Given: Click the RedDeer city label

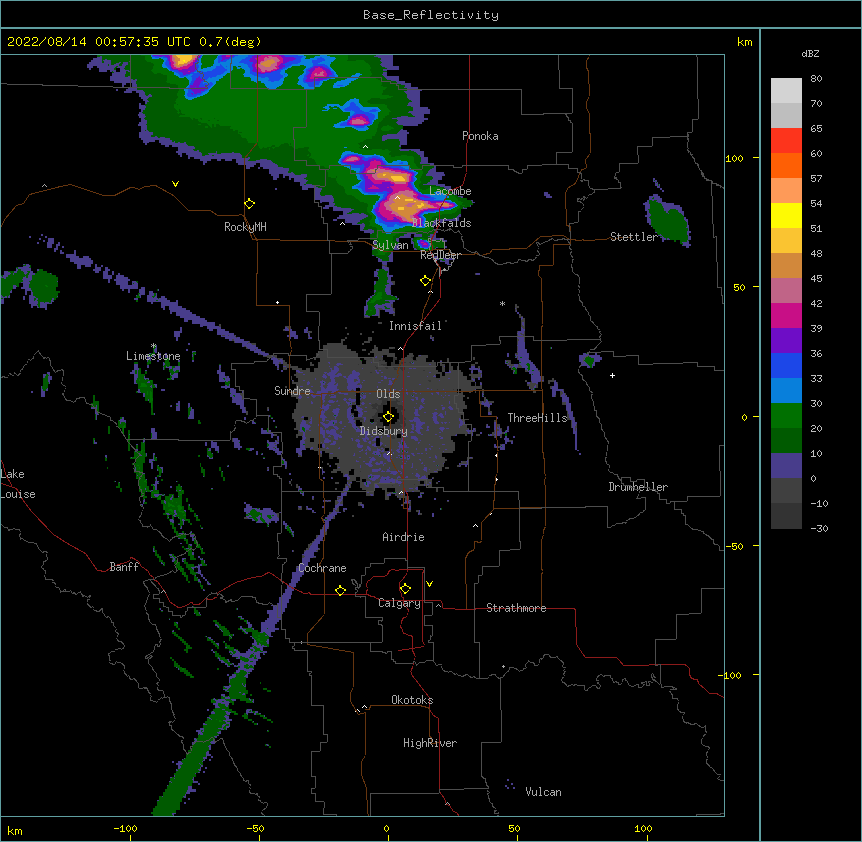Looking at the screenshot, I should [440, 255].
